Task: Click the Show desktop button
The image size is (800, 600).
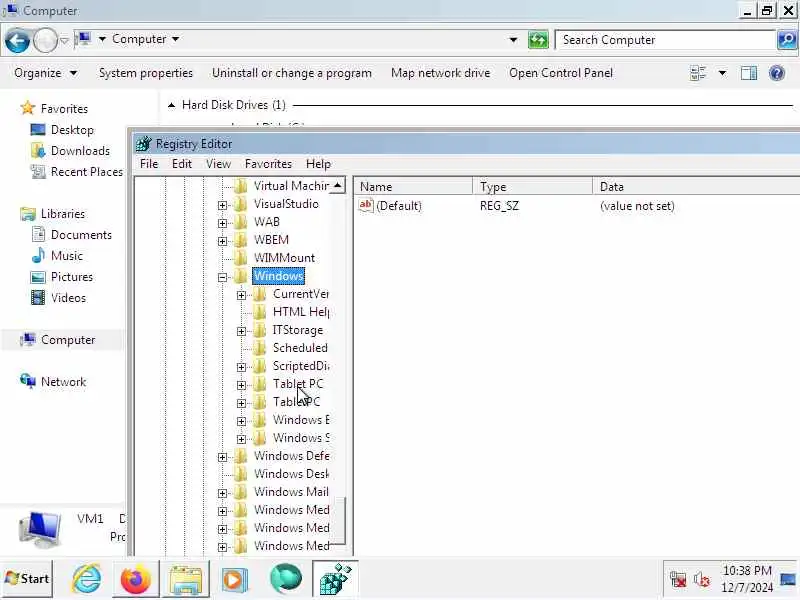Action: point(788,579)
